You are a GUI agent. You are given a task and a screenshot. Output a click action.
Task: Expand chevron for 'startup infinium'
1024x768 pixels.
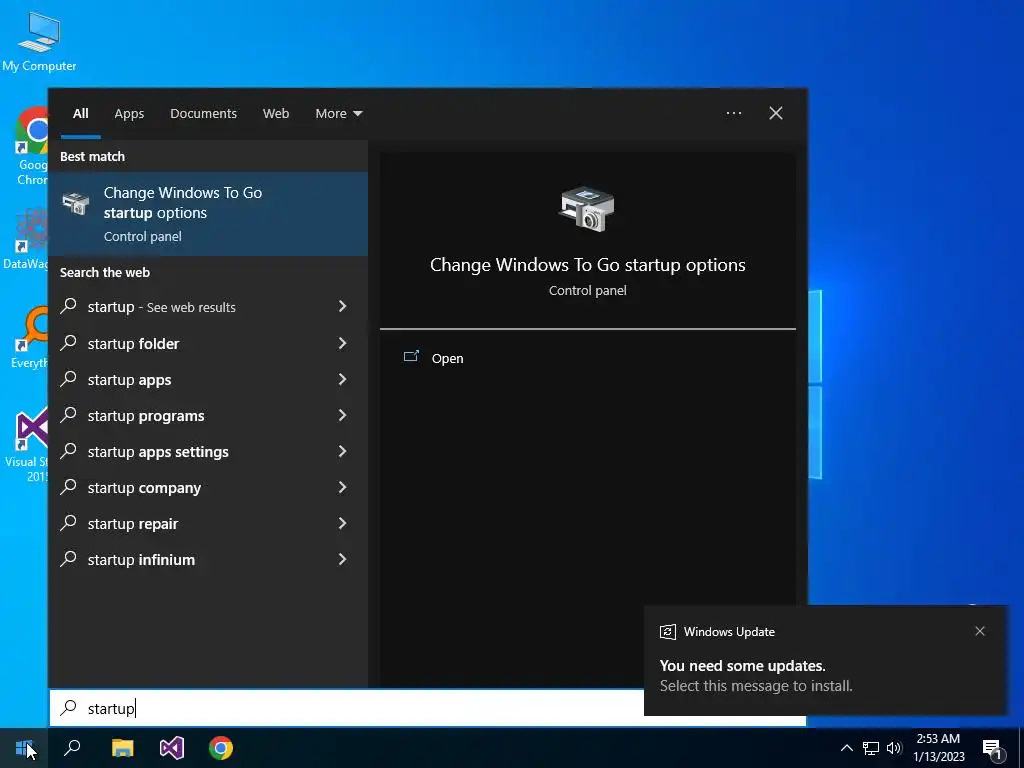342,559
